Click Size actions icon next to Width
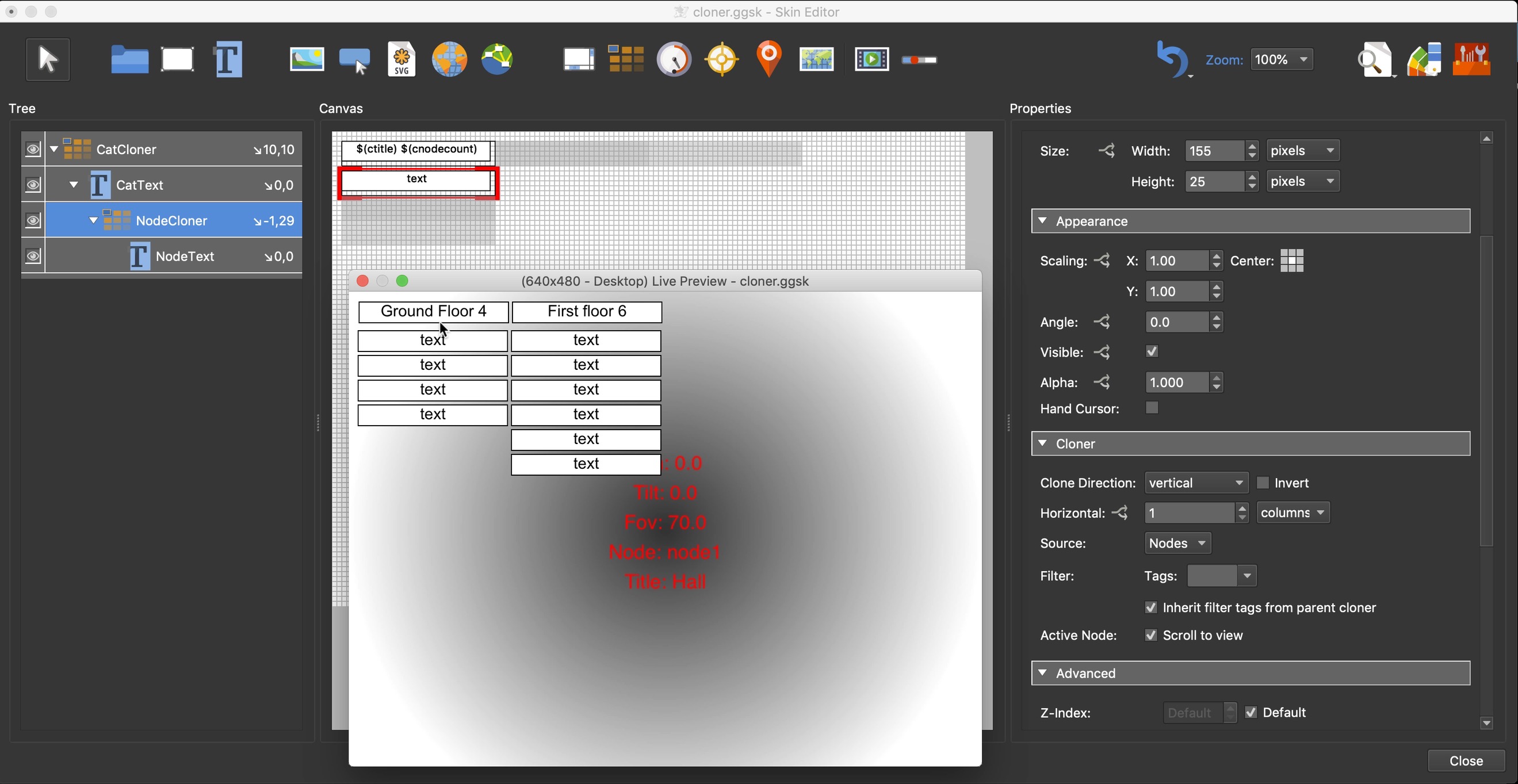This screenshot has width=1518, height=784. pos(1107,151)
